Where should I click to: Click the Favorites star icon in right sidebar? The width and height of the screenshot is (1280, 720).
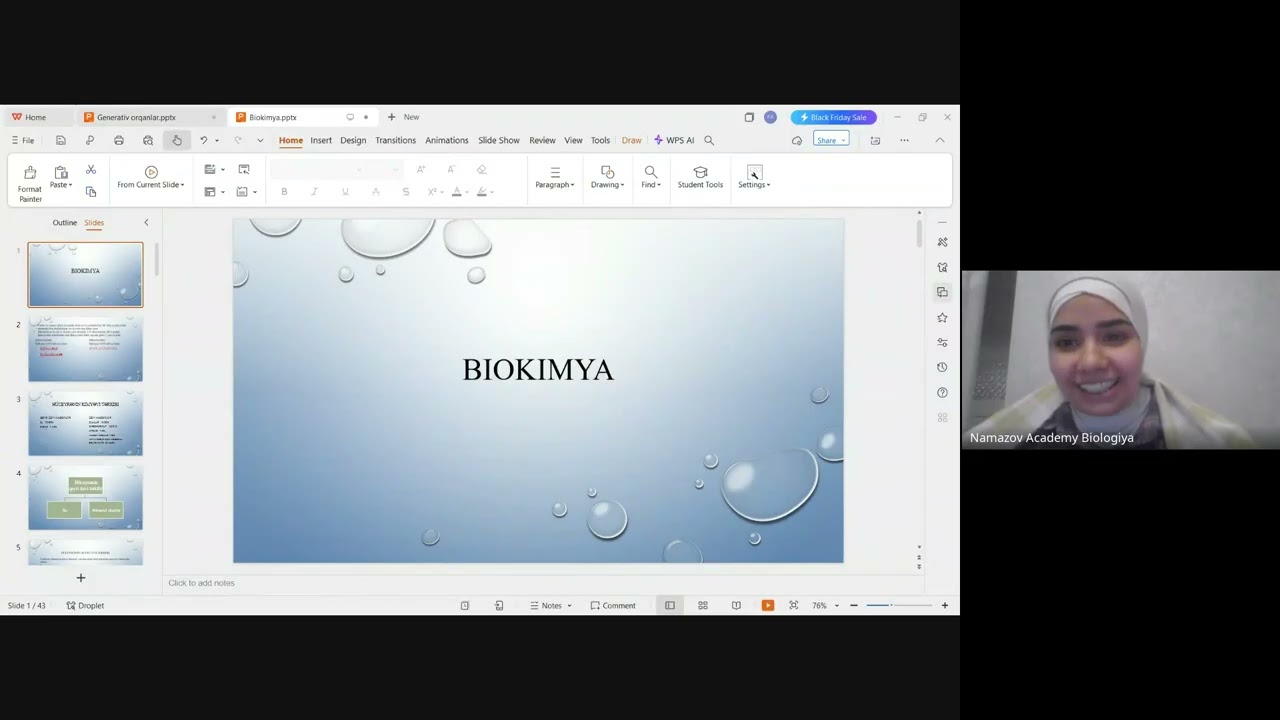click(942, 317)
